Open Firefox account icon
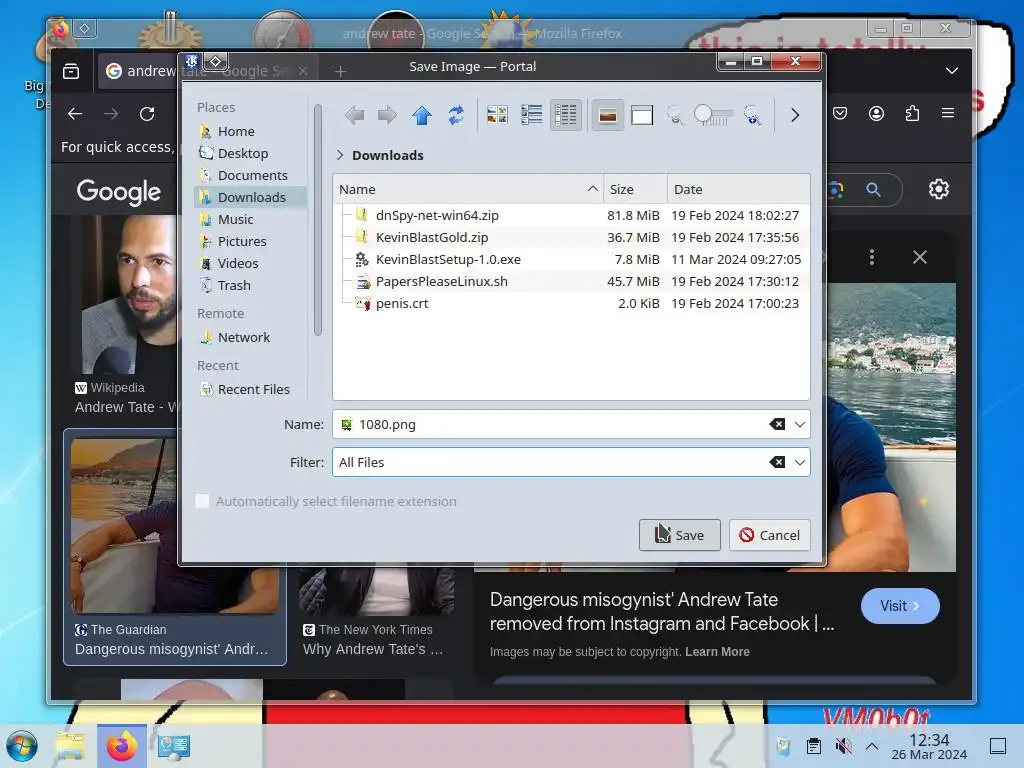 pos(876,113)
